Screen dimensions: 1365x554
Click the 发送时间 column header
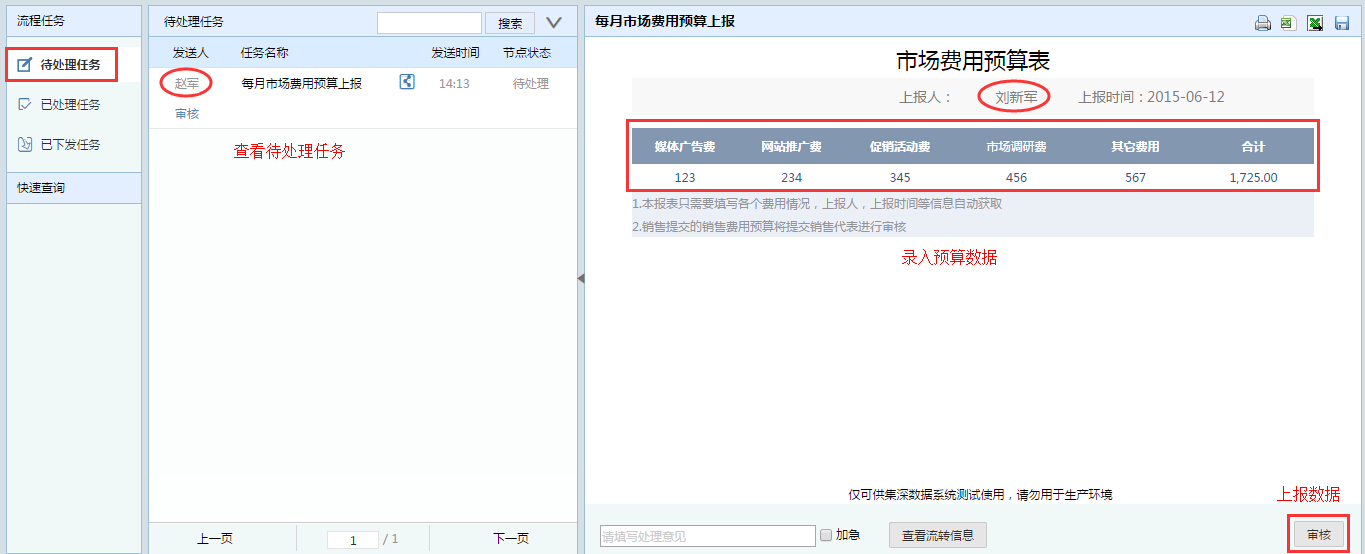point(455,52)
